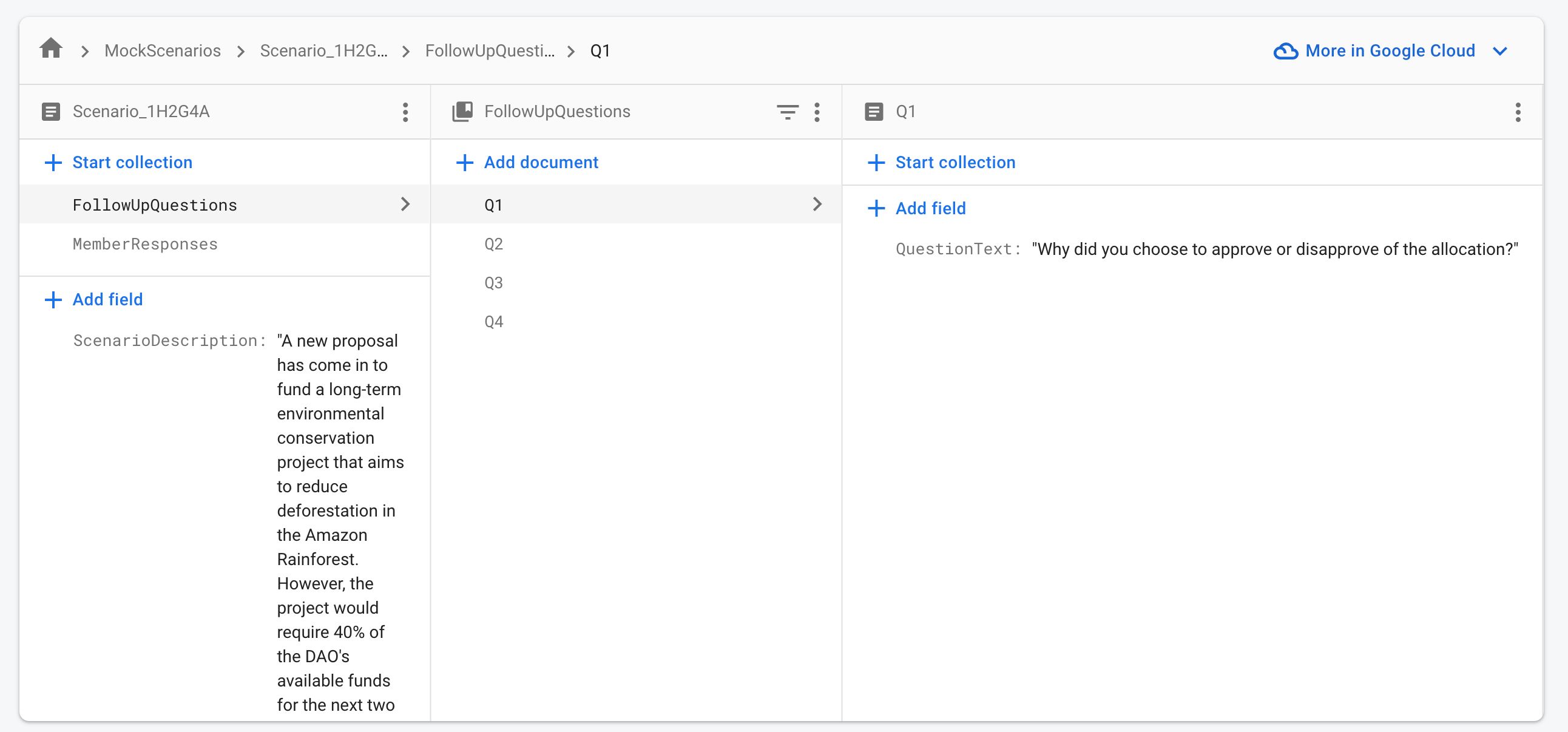The width and height of the screenshot is (1568, 732).
Task: Click Scenario_1H2G4A panel title
Action: 141,112
